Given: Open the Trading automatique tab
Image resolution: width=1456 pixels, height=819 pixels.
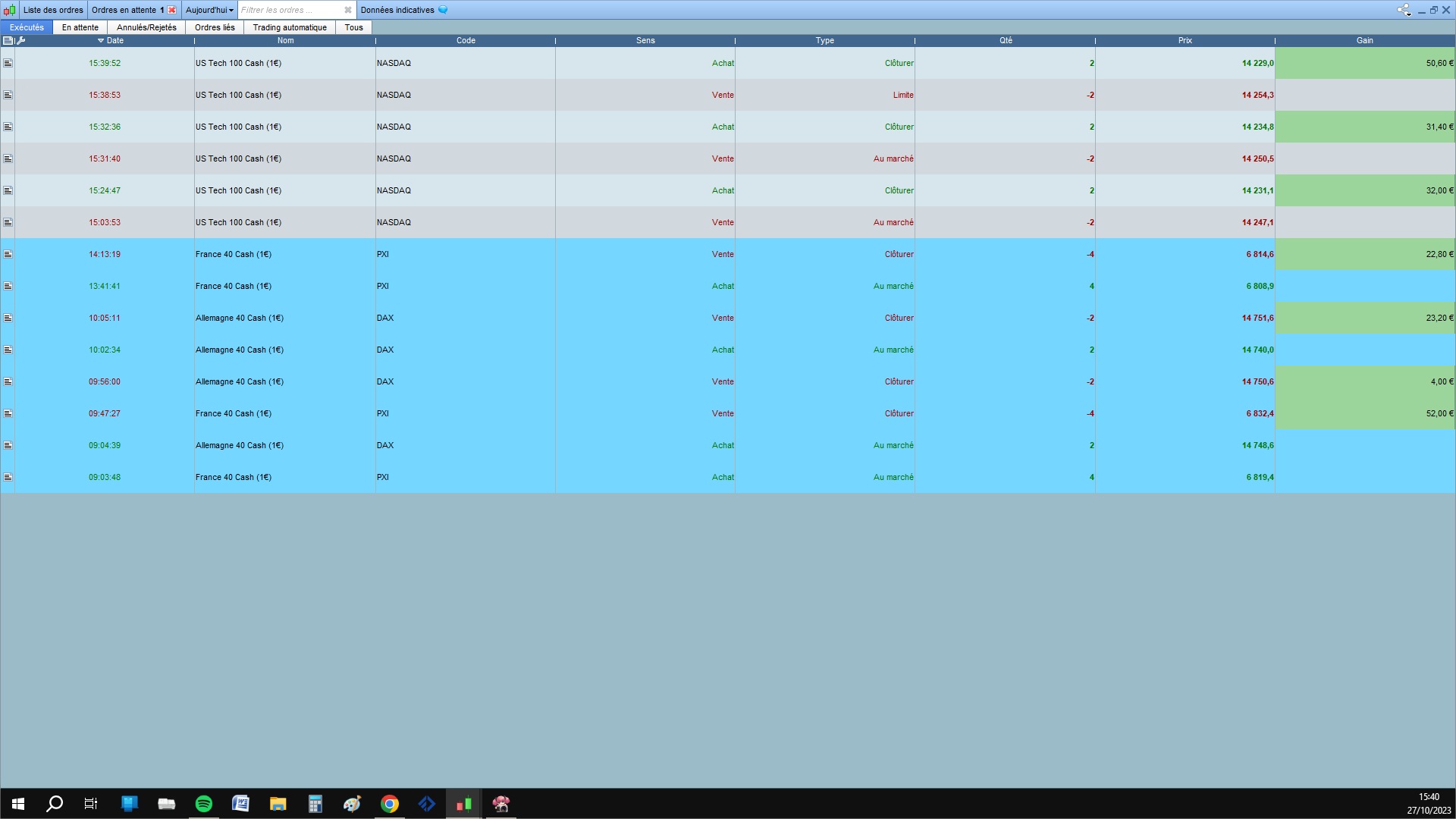Looking at the screenshot, I should click(290, 27).
